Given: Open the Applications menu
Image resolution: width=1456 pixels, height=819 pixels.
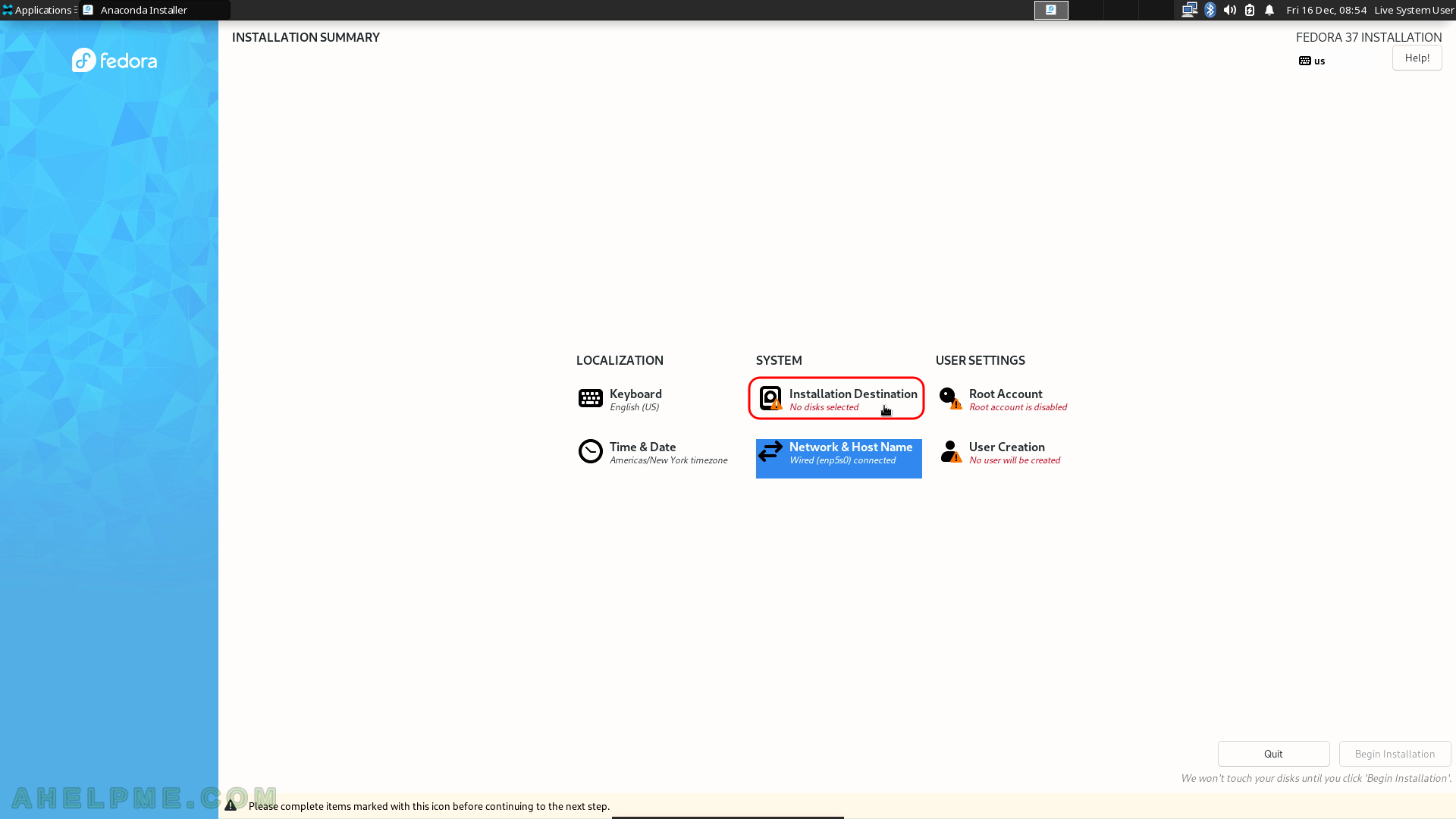Looking at the screenshot, I should (x=38, y=10).
